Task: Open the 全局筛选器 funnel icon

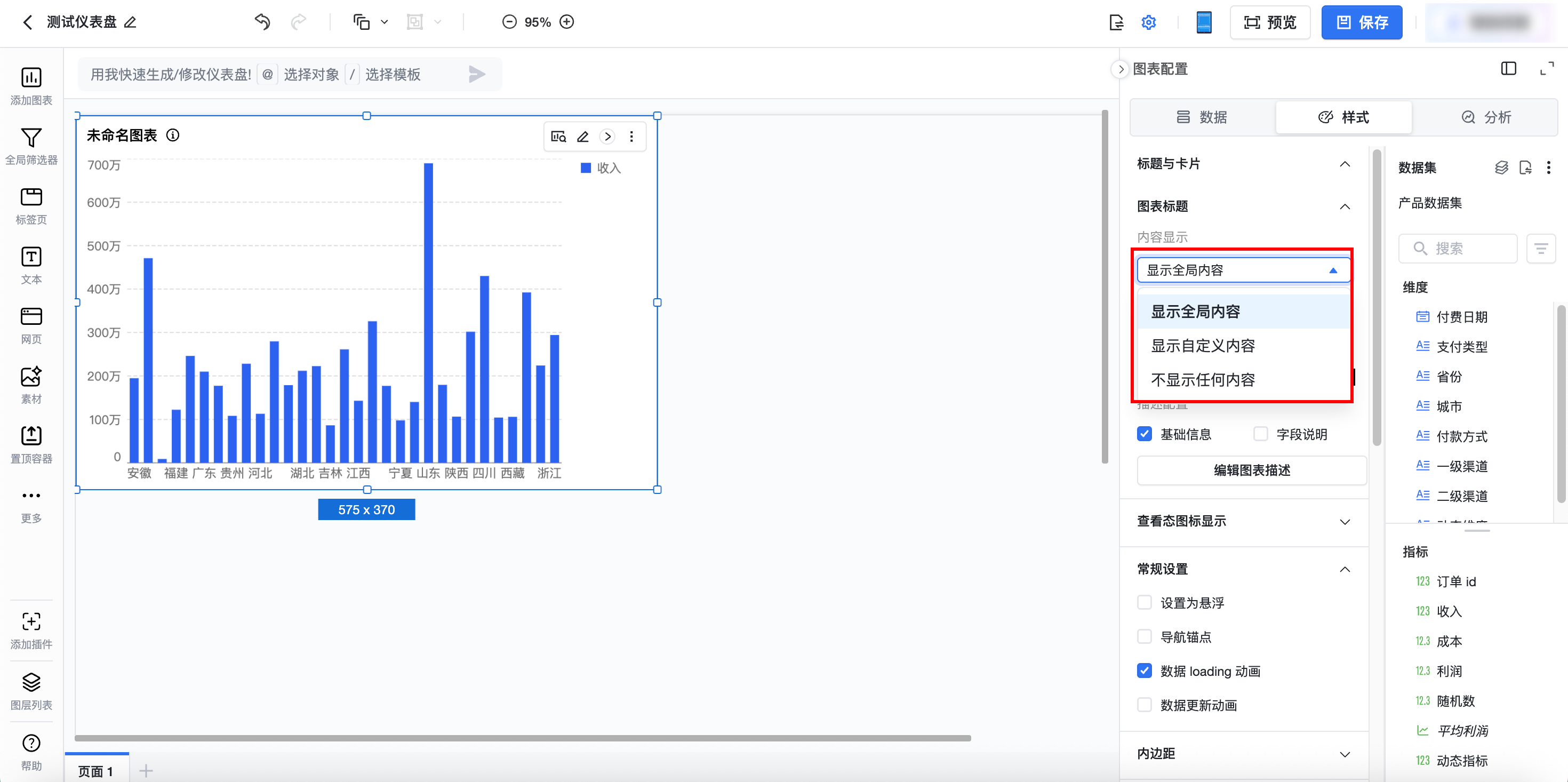Action: (x=31, y=138)
